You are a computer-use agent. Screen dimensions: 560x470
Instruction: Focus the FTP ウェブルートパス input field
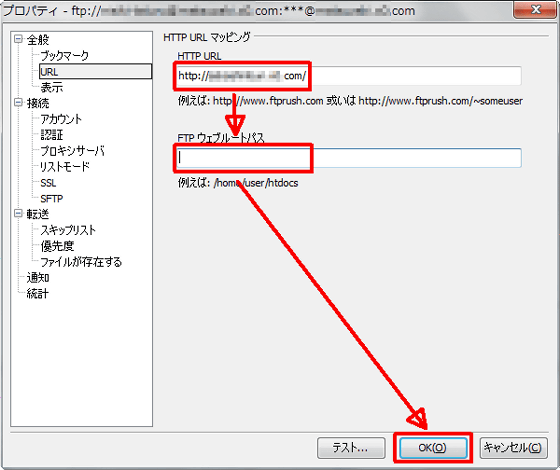click(349, 158)
